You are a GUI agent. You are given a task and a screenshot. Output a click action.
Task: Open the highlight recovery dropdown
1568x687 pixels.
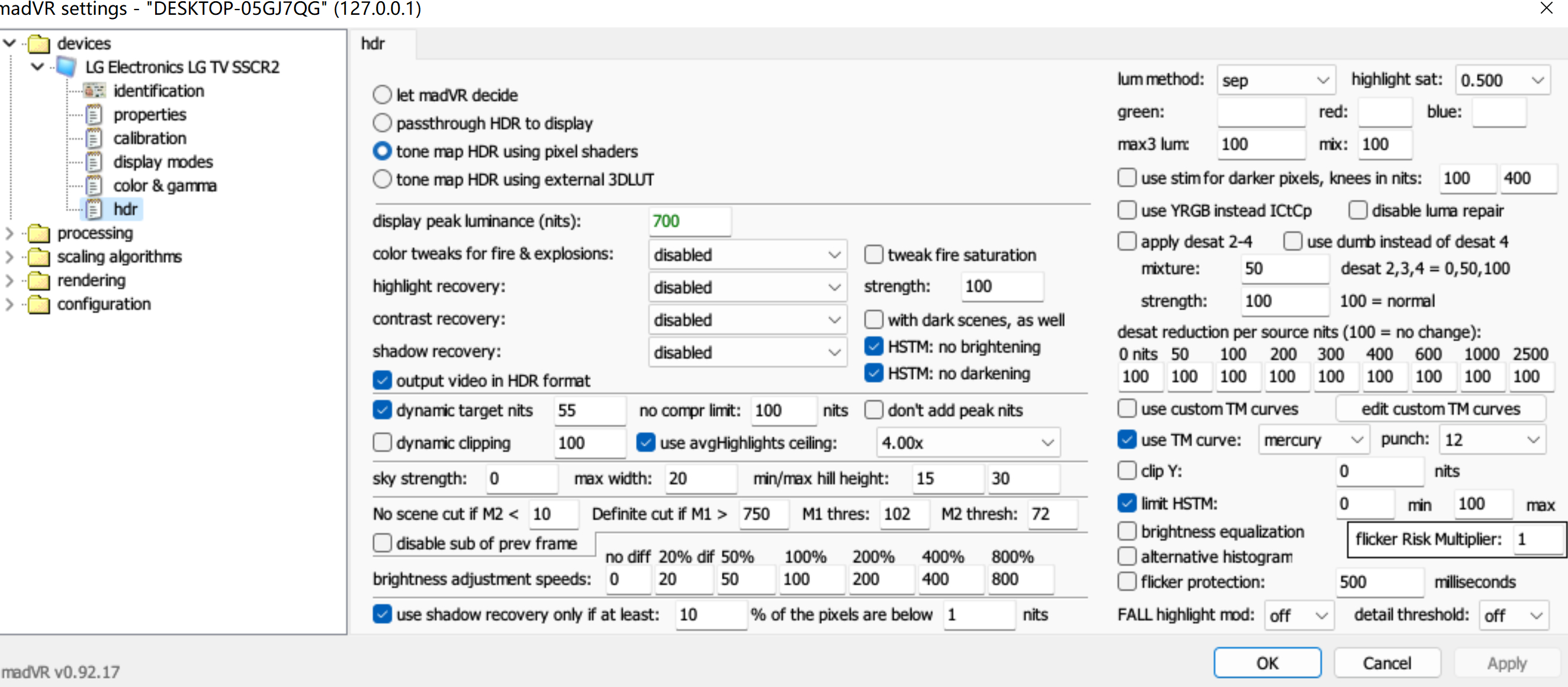(x=747, y=287)
